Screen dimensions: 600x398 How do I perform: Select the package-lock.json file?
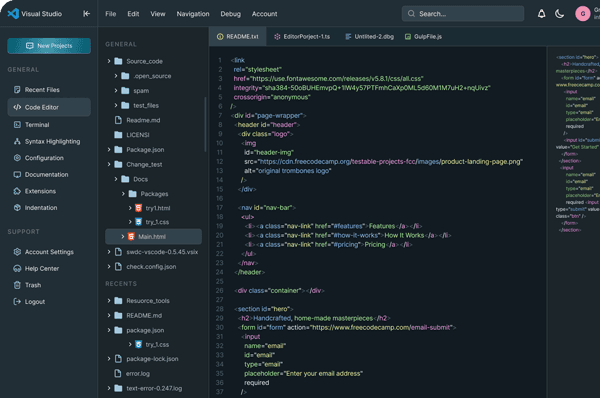point(152,359)
